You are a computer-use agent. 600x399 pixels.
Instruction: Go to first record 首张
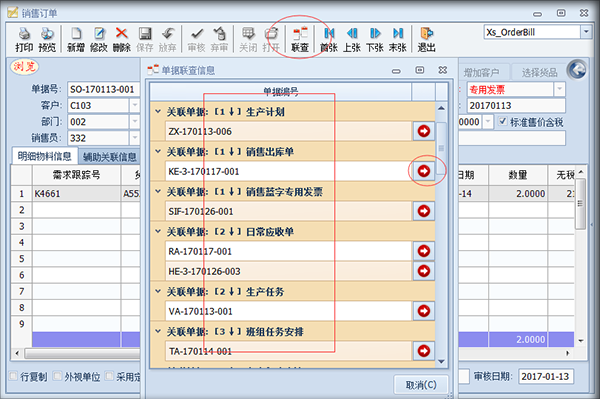tap(329, 39)
